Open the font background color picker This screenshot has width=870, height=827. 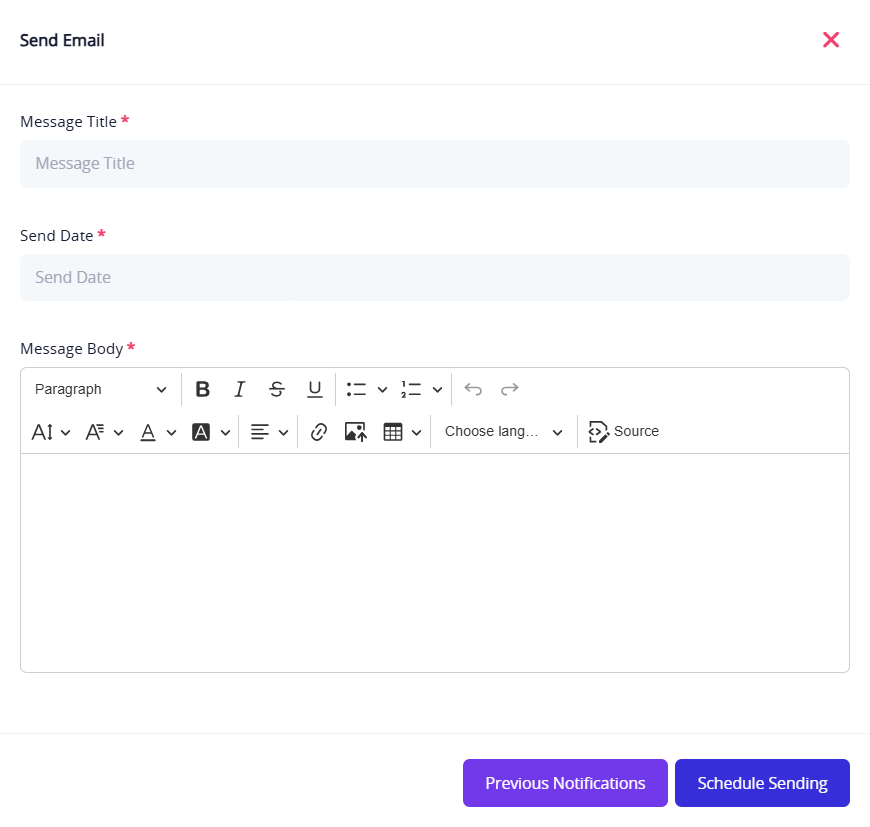pos(211,432)
